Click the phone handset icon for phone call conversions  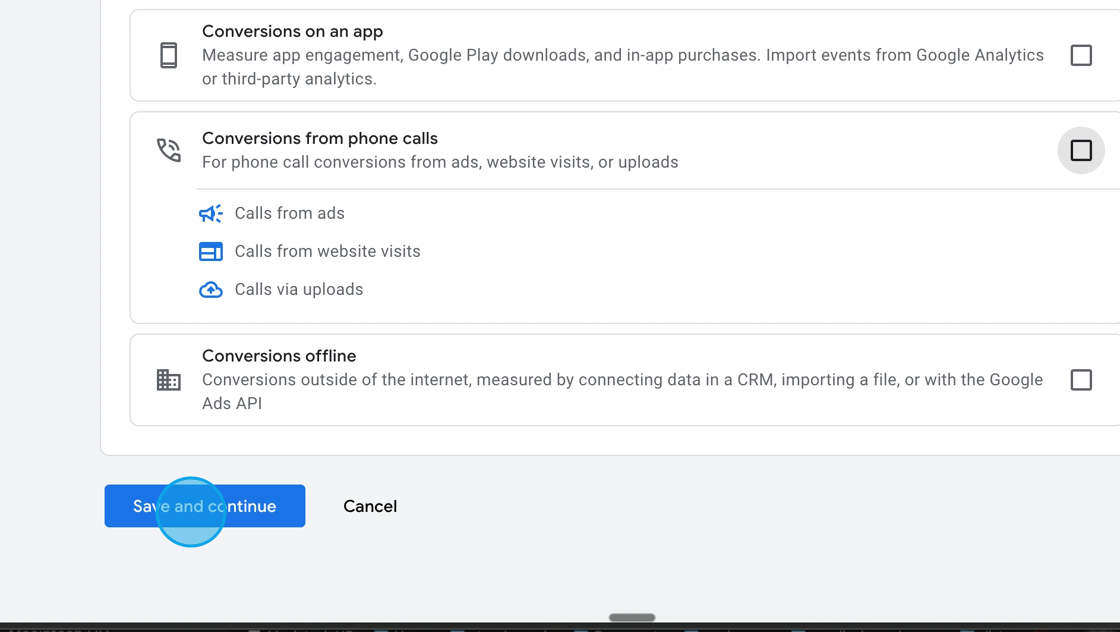click(168, 148)
